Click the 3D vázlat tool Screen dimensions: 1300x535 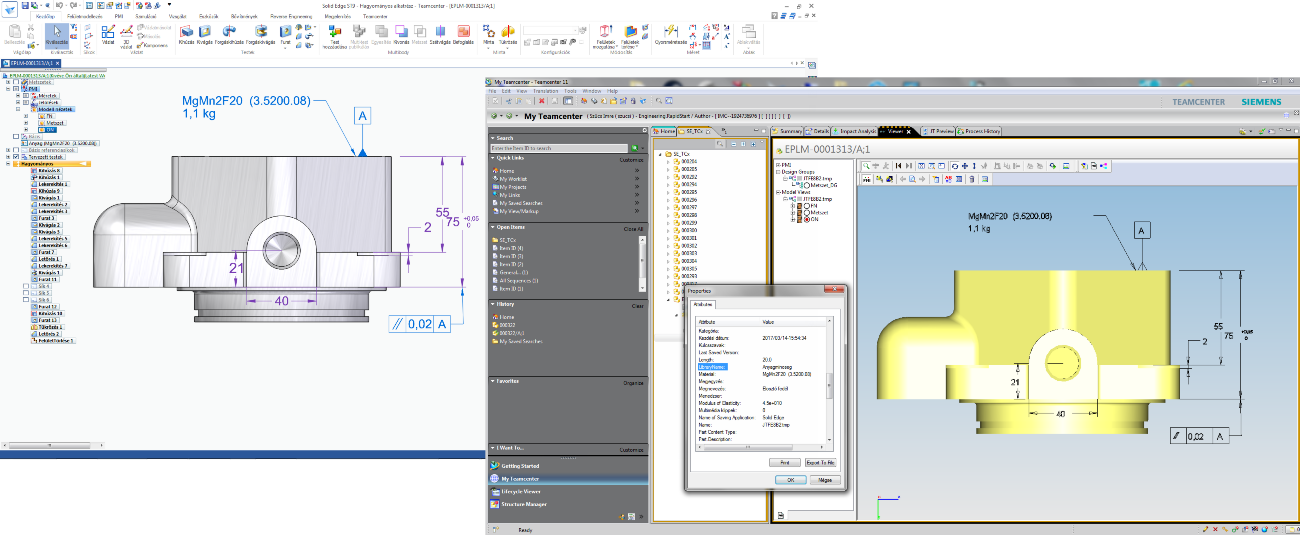126,36
